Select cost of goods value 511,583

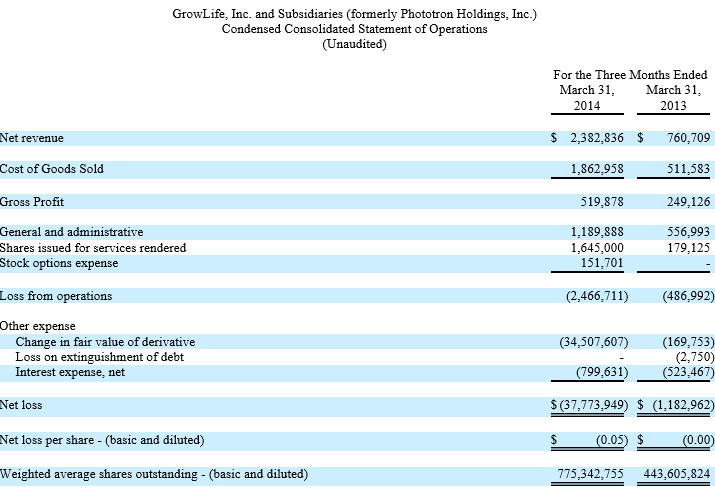(x=689, y=169)
